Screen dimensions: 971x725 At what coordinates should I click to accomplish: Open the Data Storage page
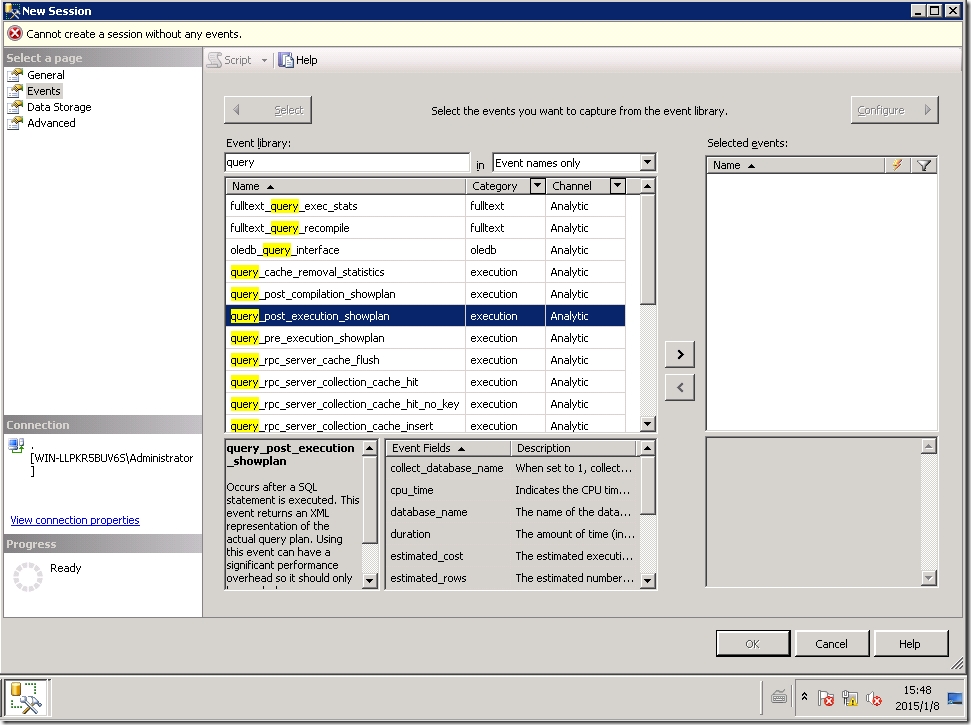(59, 107)
